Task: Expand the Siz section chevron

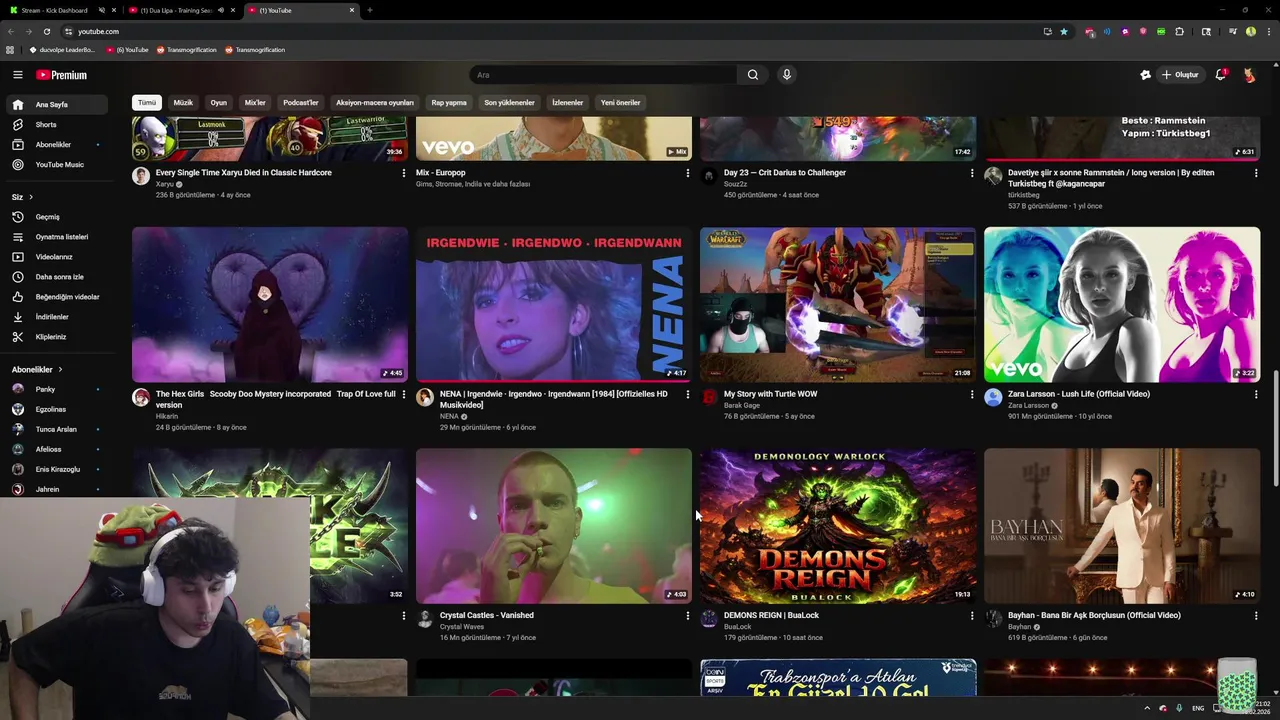Action: [31, 197]
